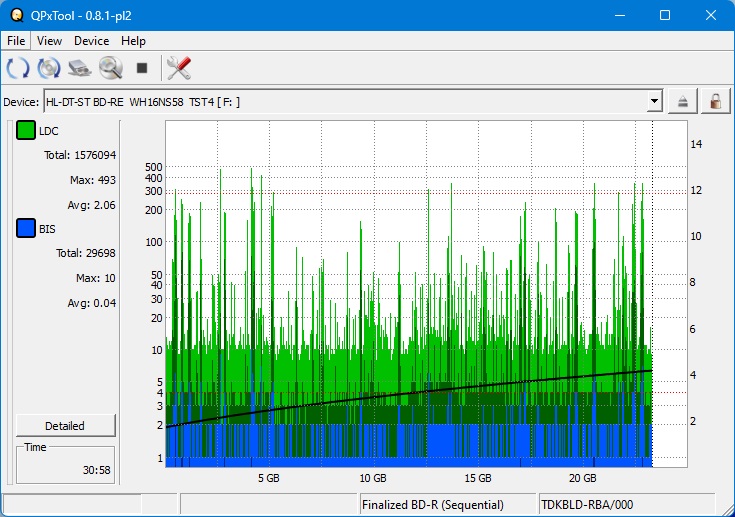Click the drive scanner device icon
This screenshot has height=517, width=735.
coord(80,68)
